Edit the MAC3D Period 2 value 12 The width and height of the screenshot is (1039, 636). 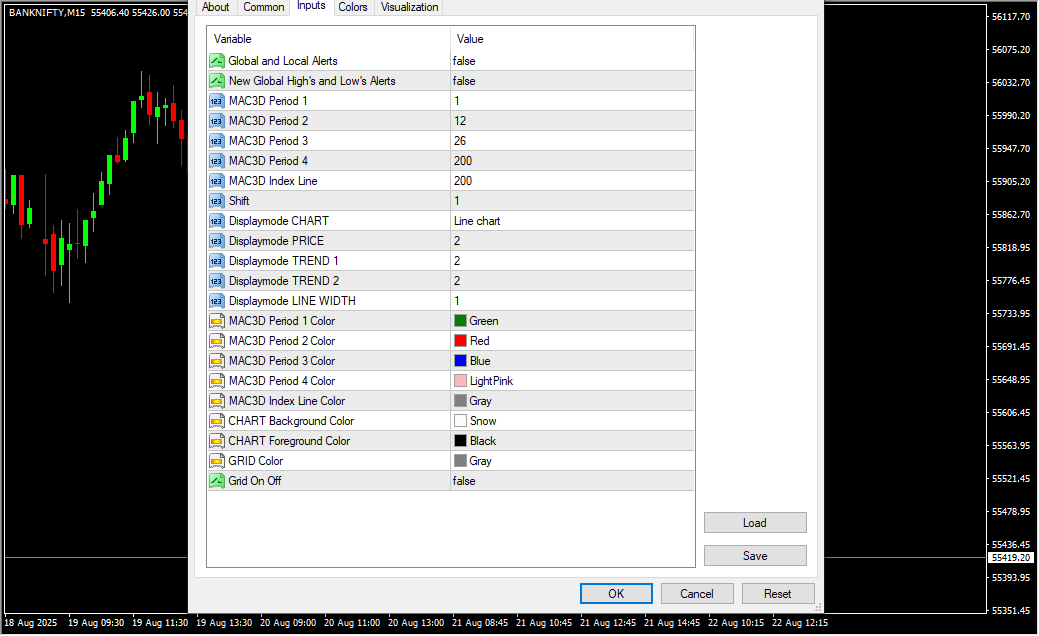[x=570, y=121]
